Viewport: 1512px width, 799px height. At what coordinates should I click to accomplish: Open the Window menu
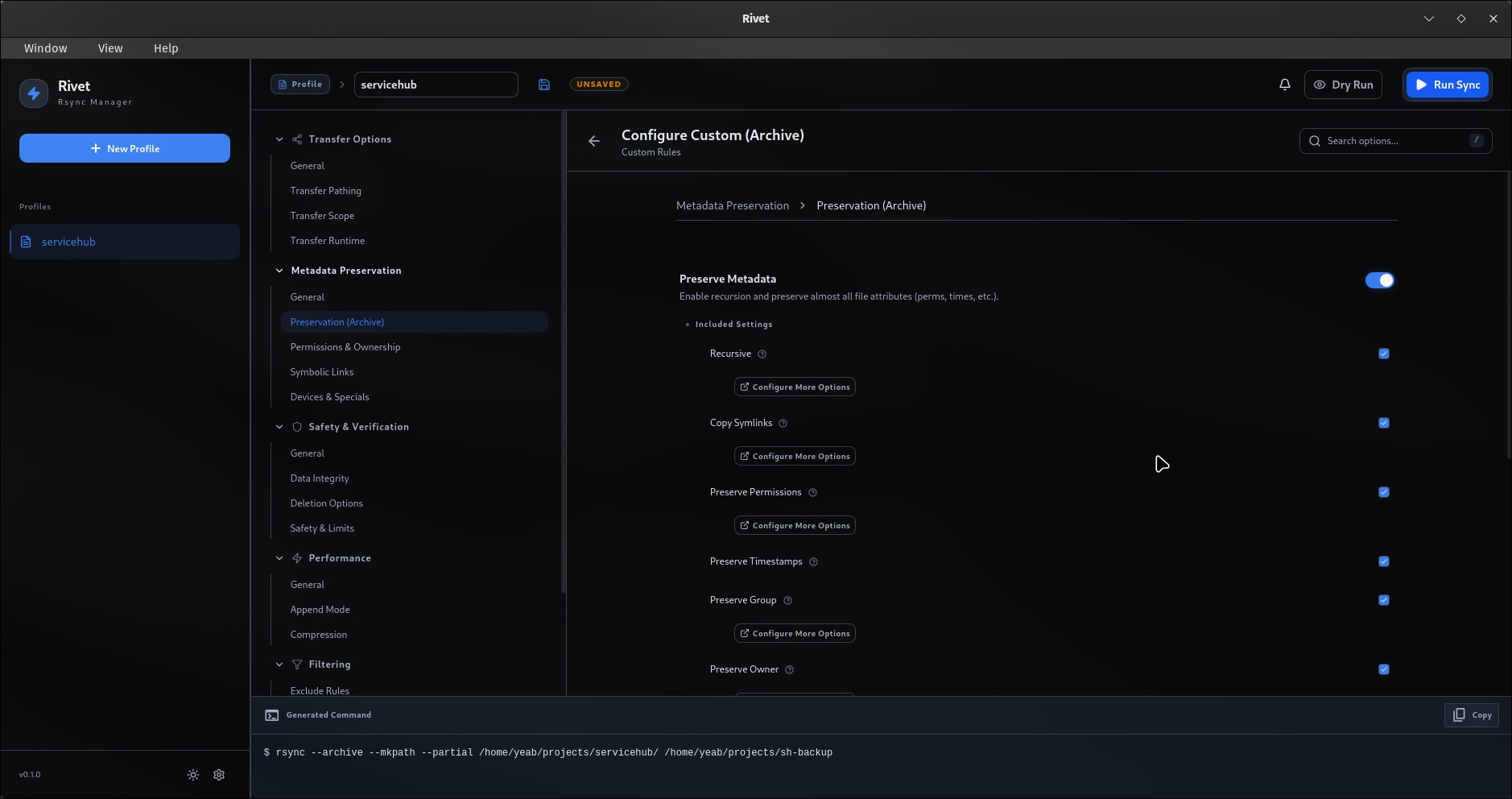pos(46,48)
